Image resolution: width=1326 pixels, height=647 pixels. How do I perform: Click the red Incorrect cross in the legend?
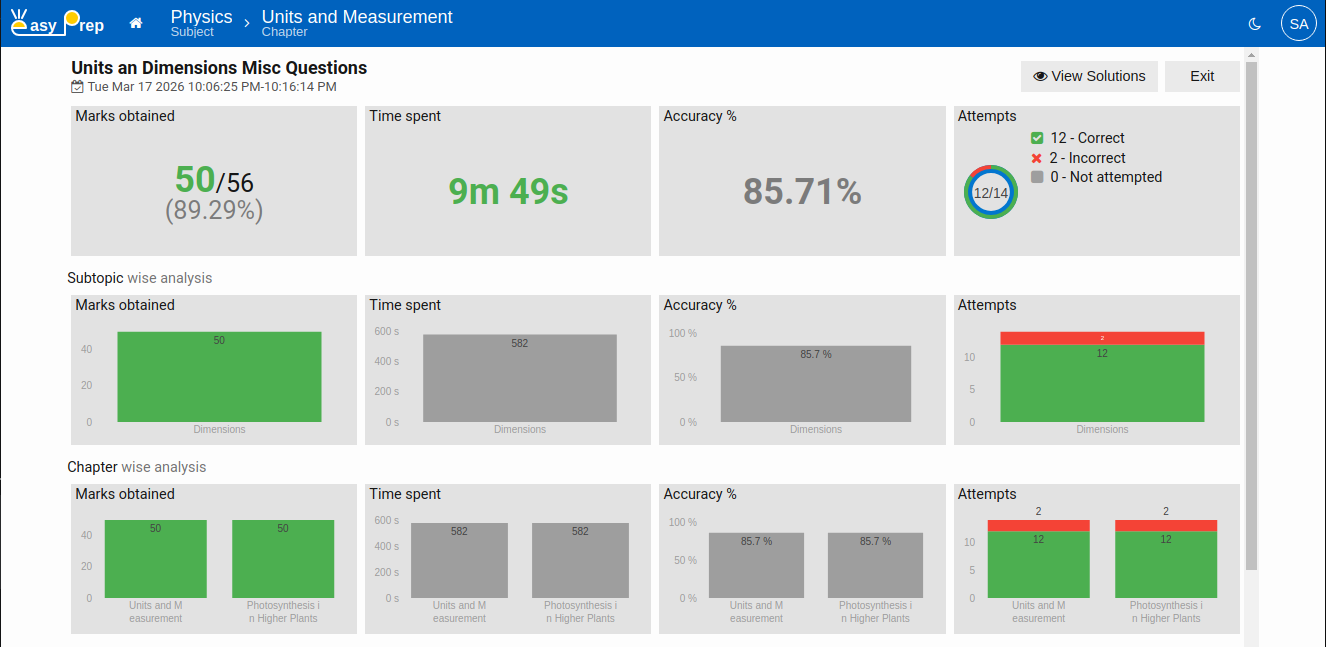1037,158
